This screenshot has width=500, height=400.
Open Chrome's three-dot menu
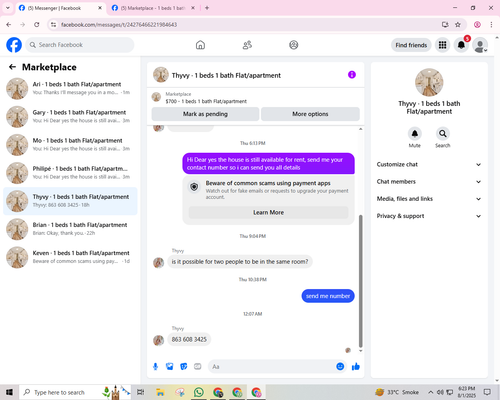point(491,25)
